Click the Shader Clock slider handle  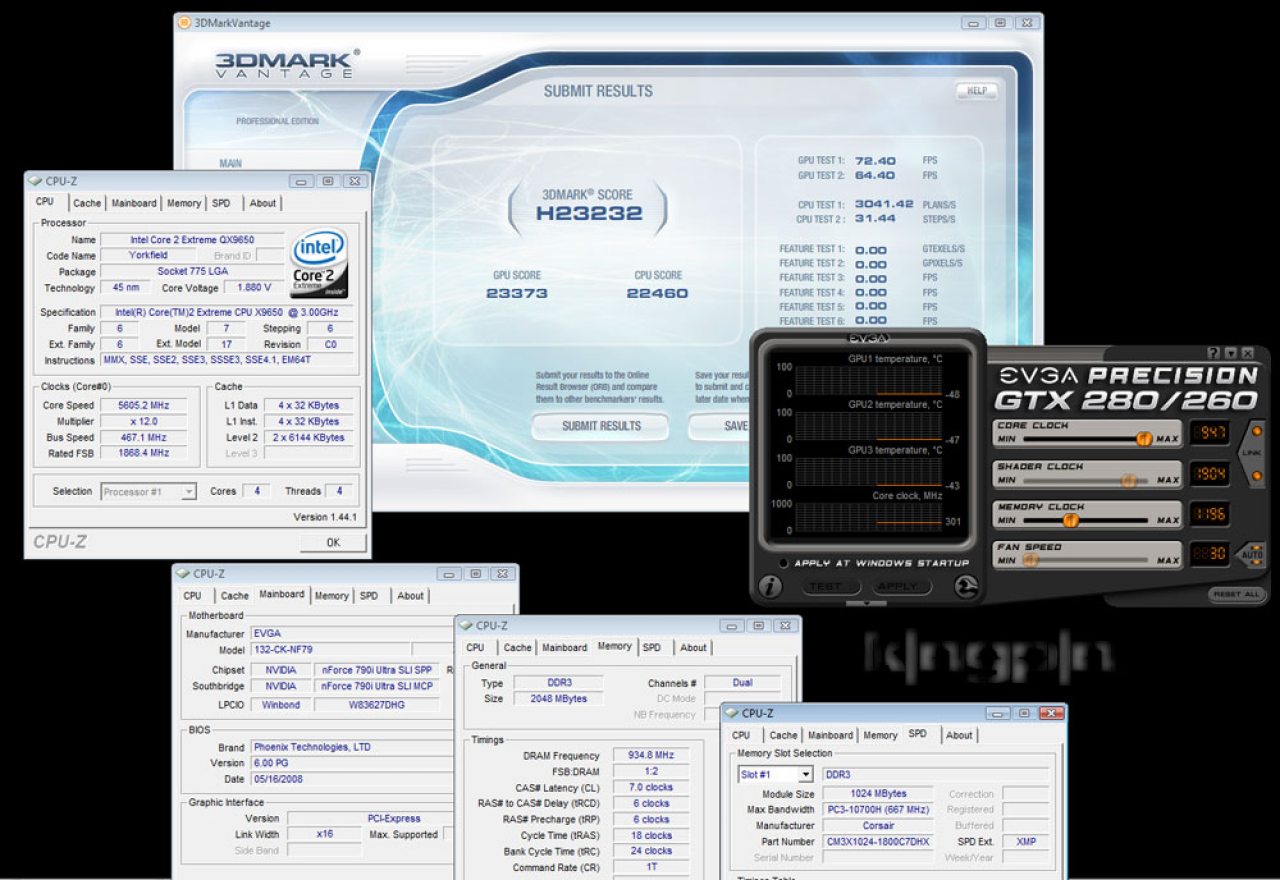click(1128, 480)
